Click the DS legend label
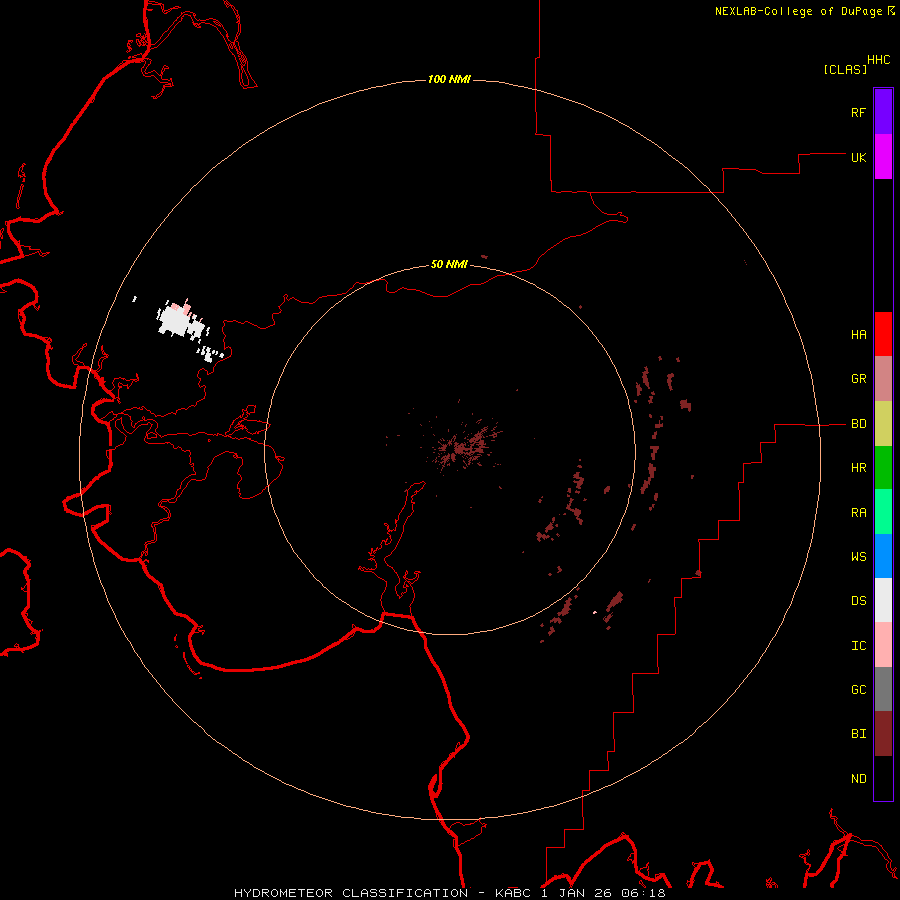This screenshot has width=900, height=900. click(858, 601)
